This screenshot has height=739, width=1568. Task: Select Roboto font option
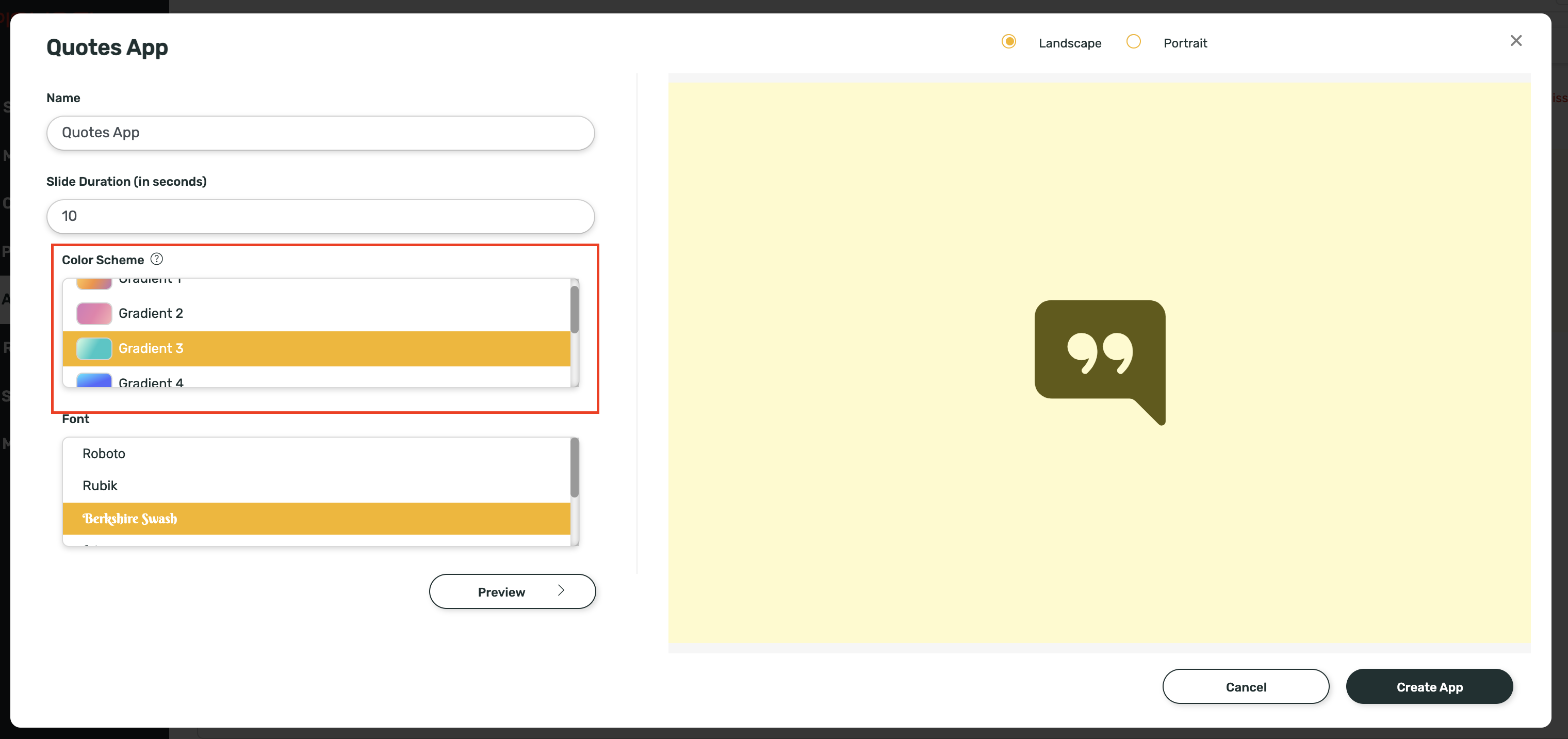pyautogui.click(x=104, y=453)
